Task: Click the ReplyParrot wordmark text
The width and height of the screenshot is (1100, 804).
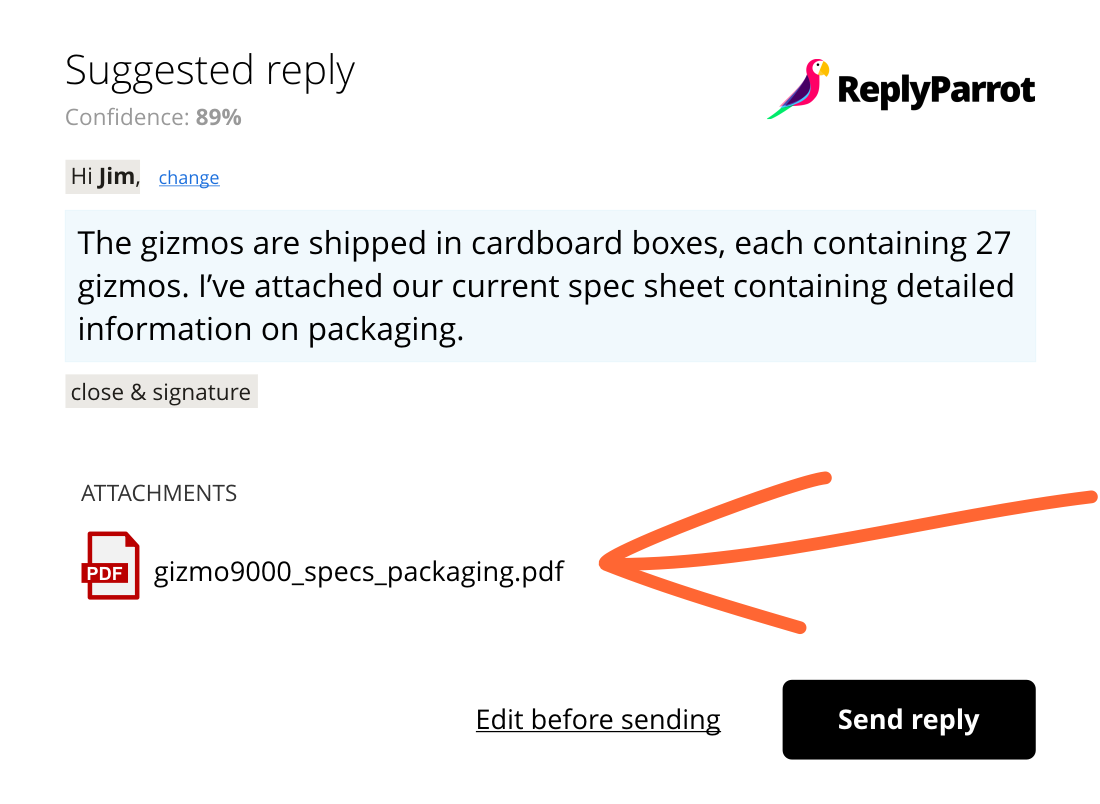Action: 936,91
